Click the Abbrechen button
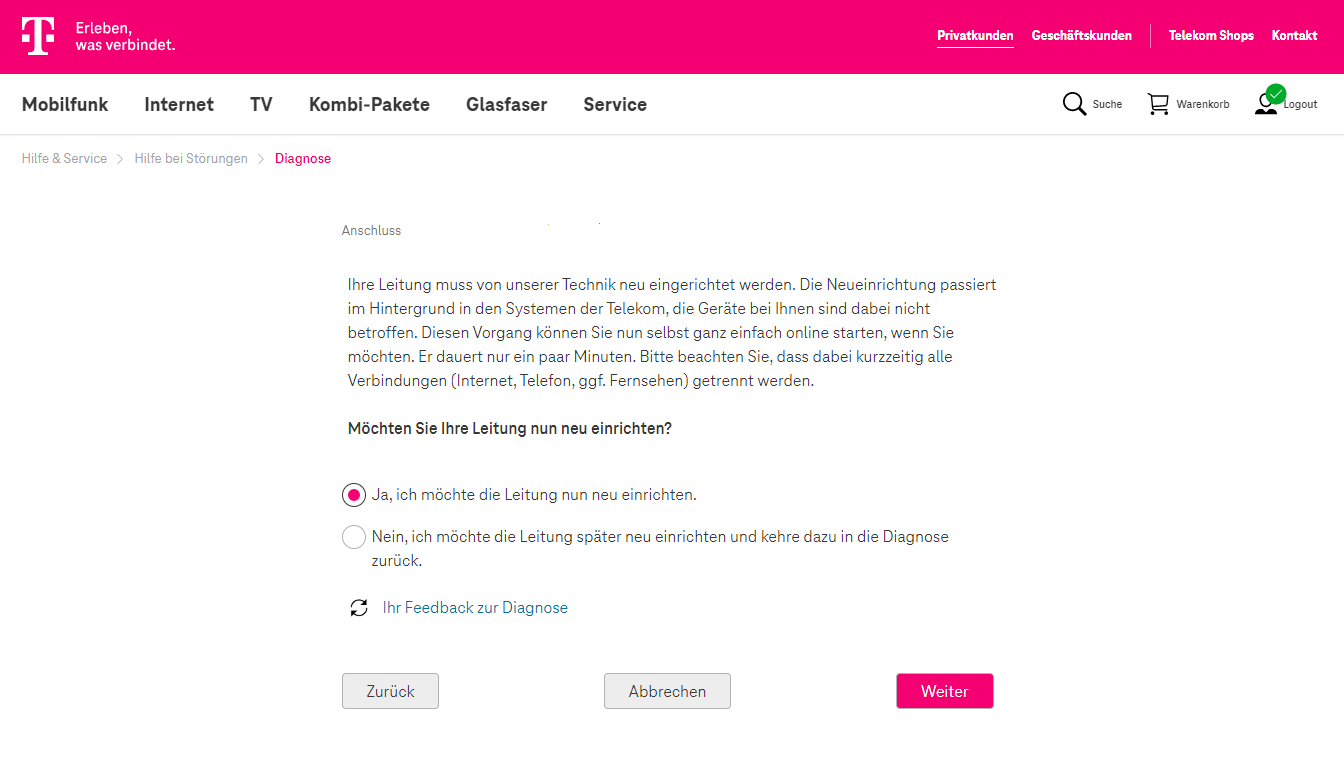Image resolution: width=1344 pixels, height=770 pixels. 667,691
